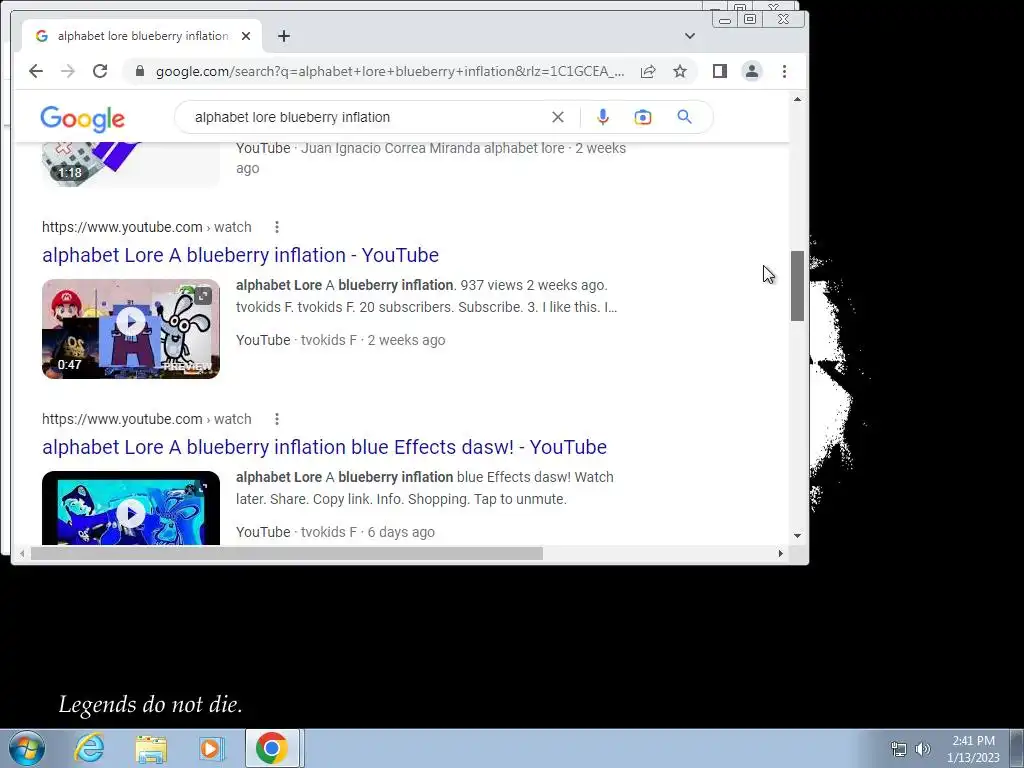Click 'Juan Ignacio Correa Miranda alphabet lore' text
The image size is (1024, 768).
coord(432,148)
